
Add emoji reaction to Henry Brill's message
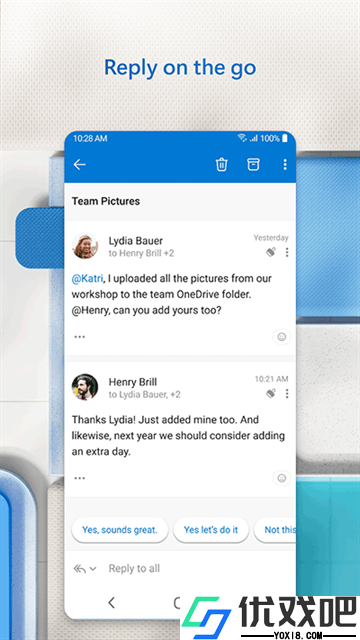click(x=282, y=478)
